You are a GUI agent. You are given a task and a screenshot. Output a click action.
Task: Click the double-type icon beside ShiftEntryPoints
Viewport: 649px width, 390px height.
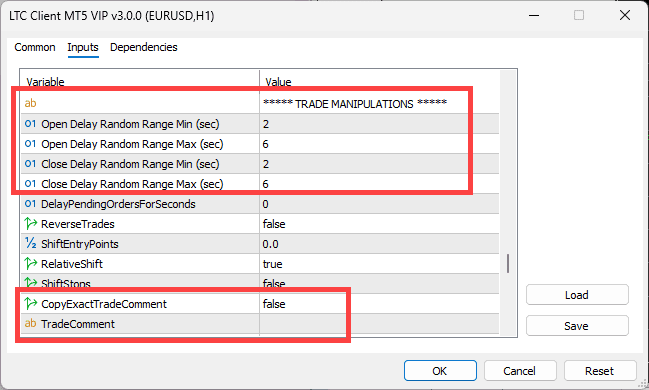coord(30,243)
